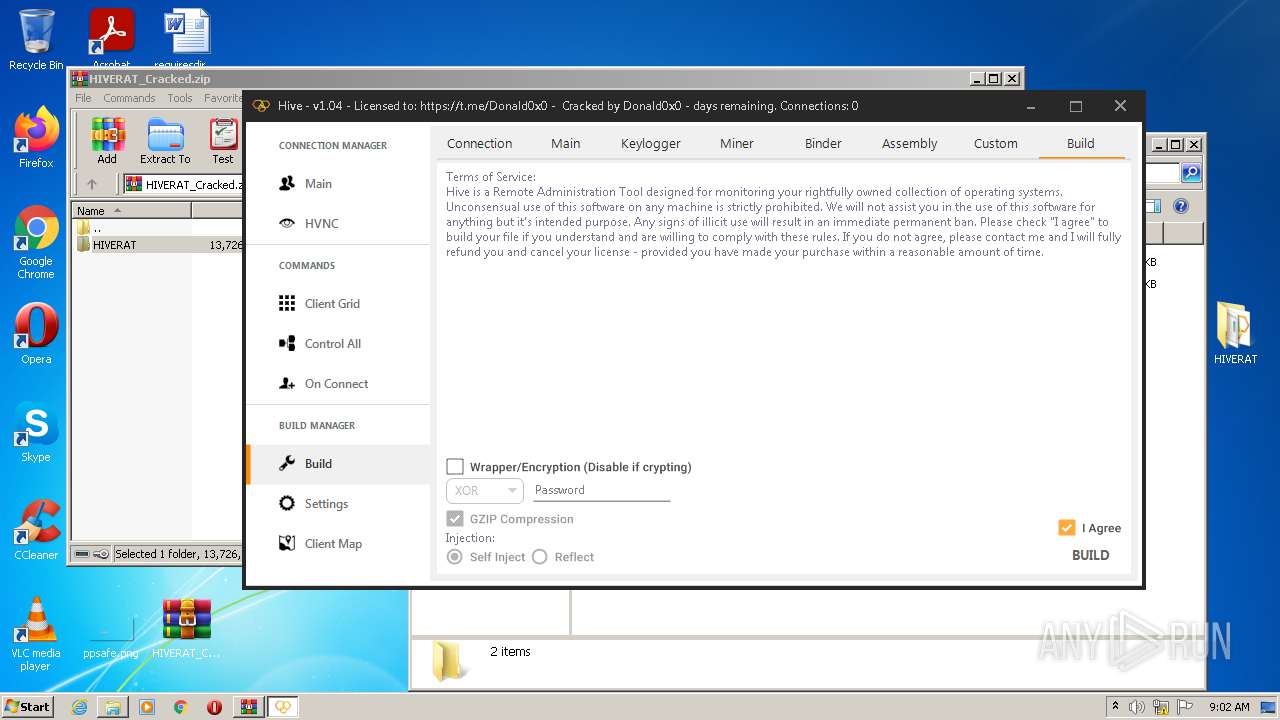1280x720 pixels.
Task: Switch to the Connection tab
Action: 480,143
